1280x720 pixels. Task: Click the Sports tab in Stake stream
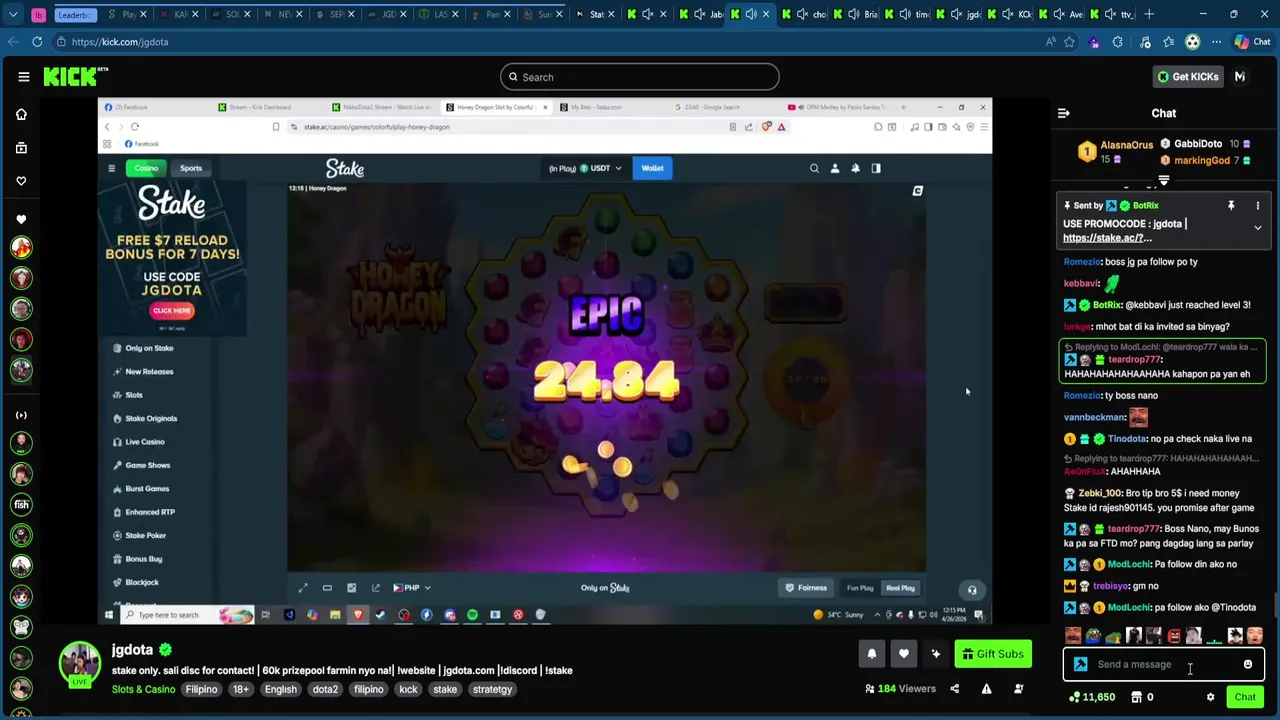[x=190, y=168]
